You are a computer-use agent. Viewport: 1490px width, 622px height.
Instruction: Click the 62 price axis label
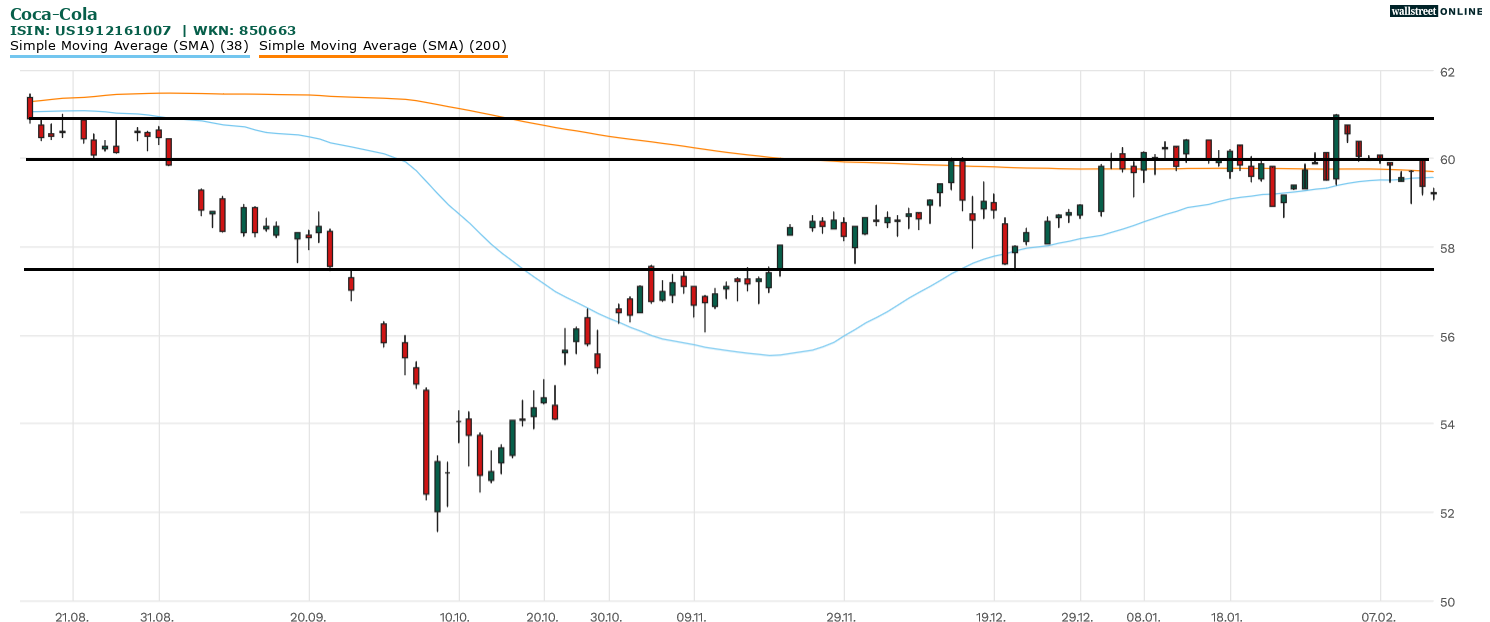1447,72
